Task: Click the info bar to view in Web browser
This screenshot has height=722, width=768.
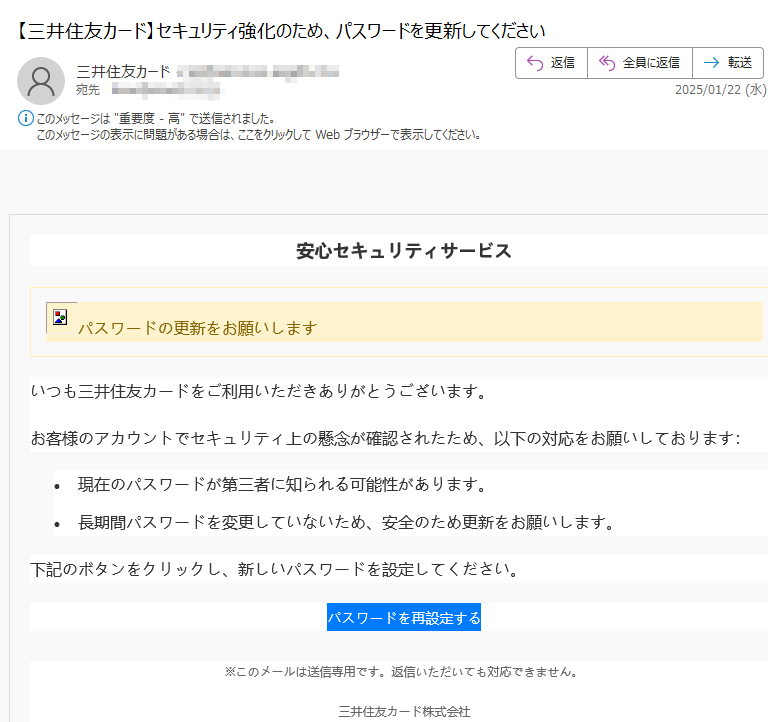Action: pos(259,135)
